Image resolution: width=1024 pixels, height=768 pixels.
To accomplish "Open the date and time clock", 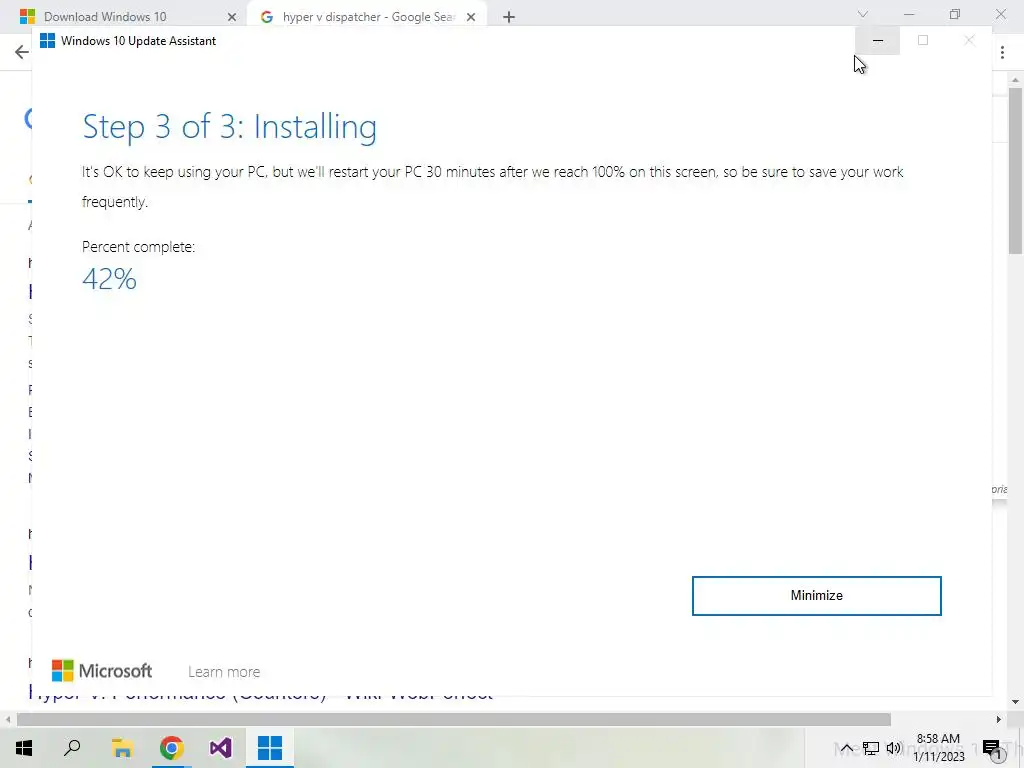I will (938, 748).
